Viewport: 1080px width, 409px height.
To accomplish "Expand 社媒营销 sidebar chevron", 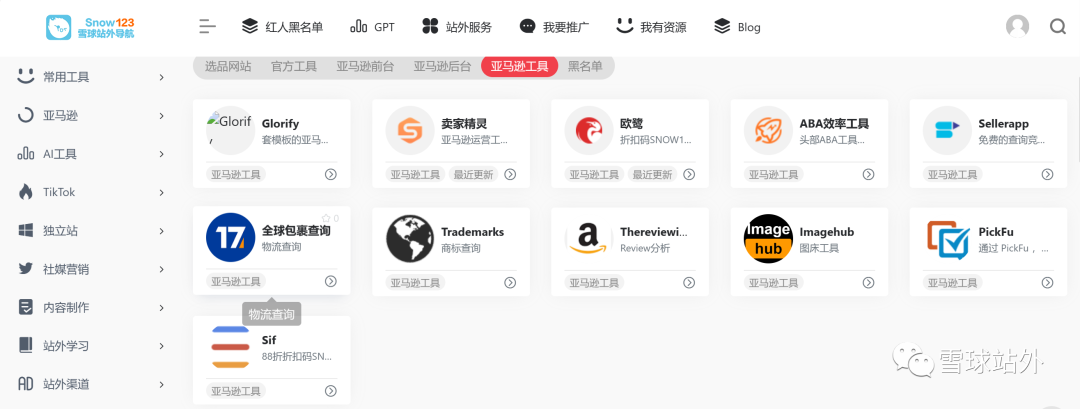I will [x=161, y=269].
